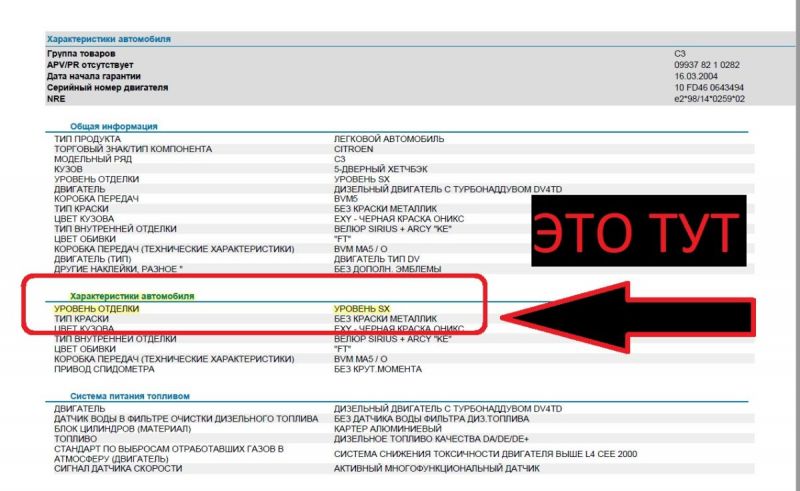
Task: Click the warranty start date 16.03.2004
Action: coord(697,75)
